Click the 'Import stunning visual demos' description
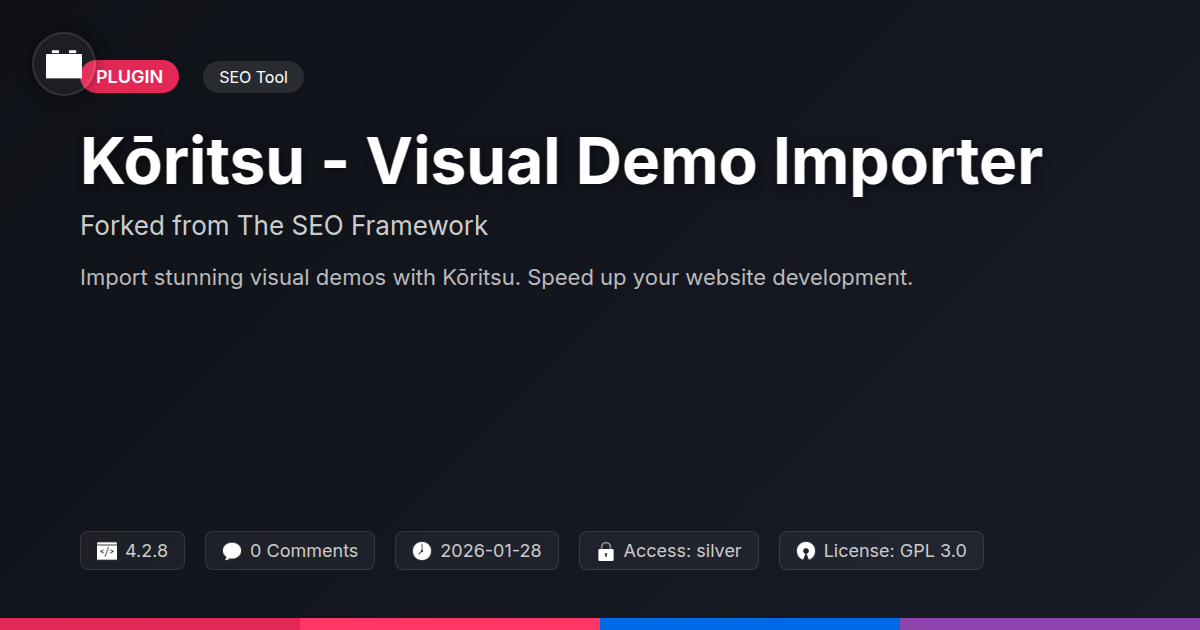 tap(496, 277)
